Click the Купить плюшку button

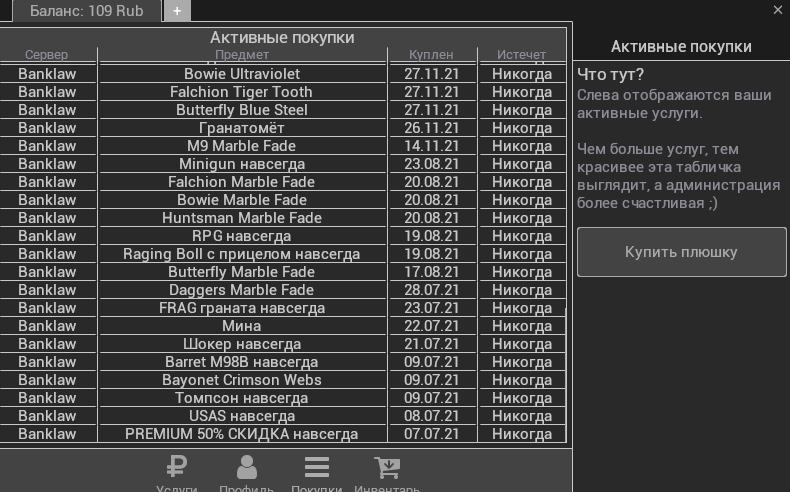point(681,252)
